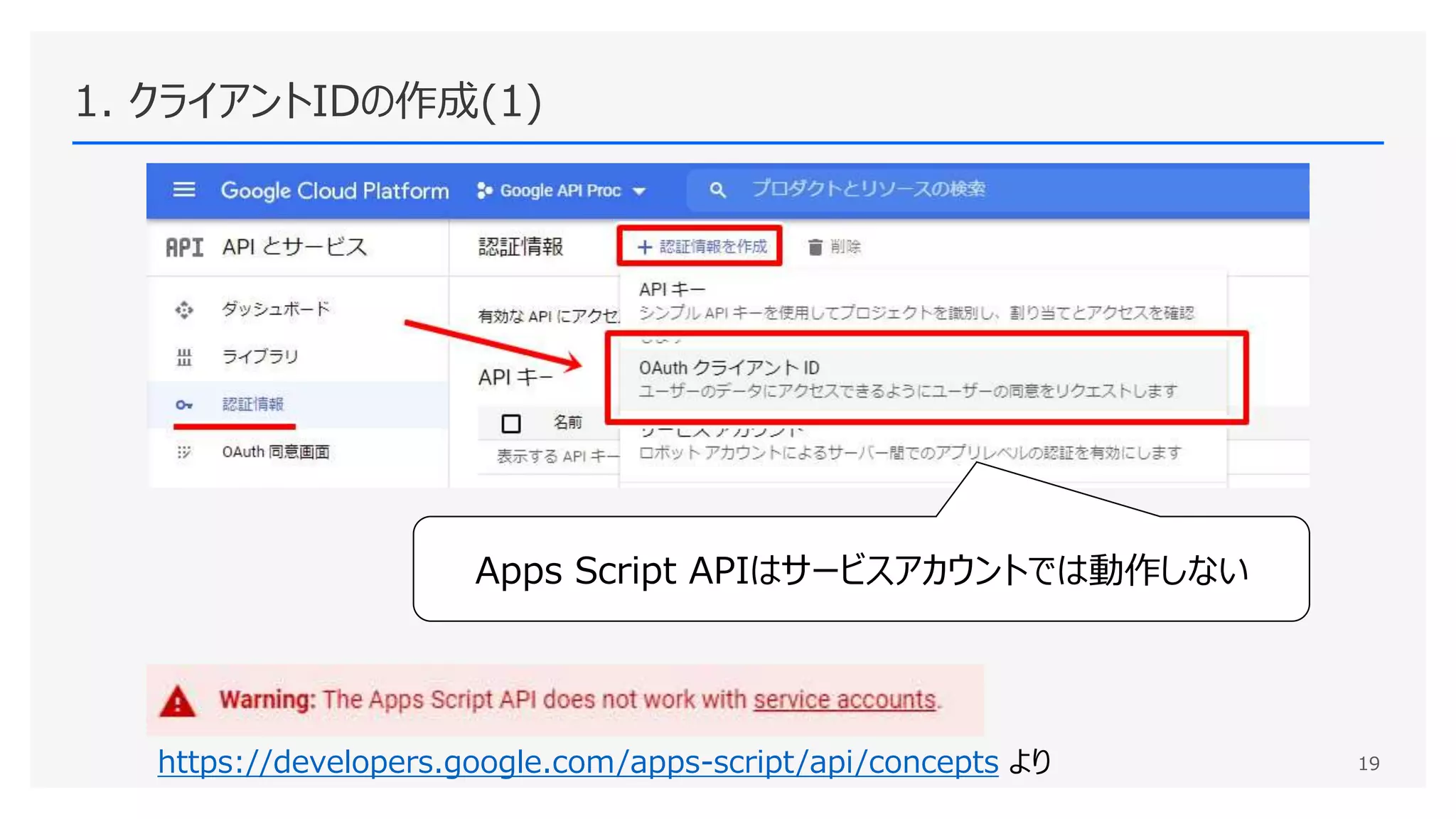The image size is (1456, 819).
Task: Click the project hexagon dots icon
Action: [x=484, y=191]
